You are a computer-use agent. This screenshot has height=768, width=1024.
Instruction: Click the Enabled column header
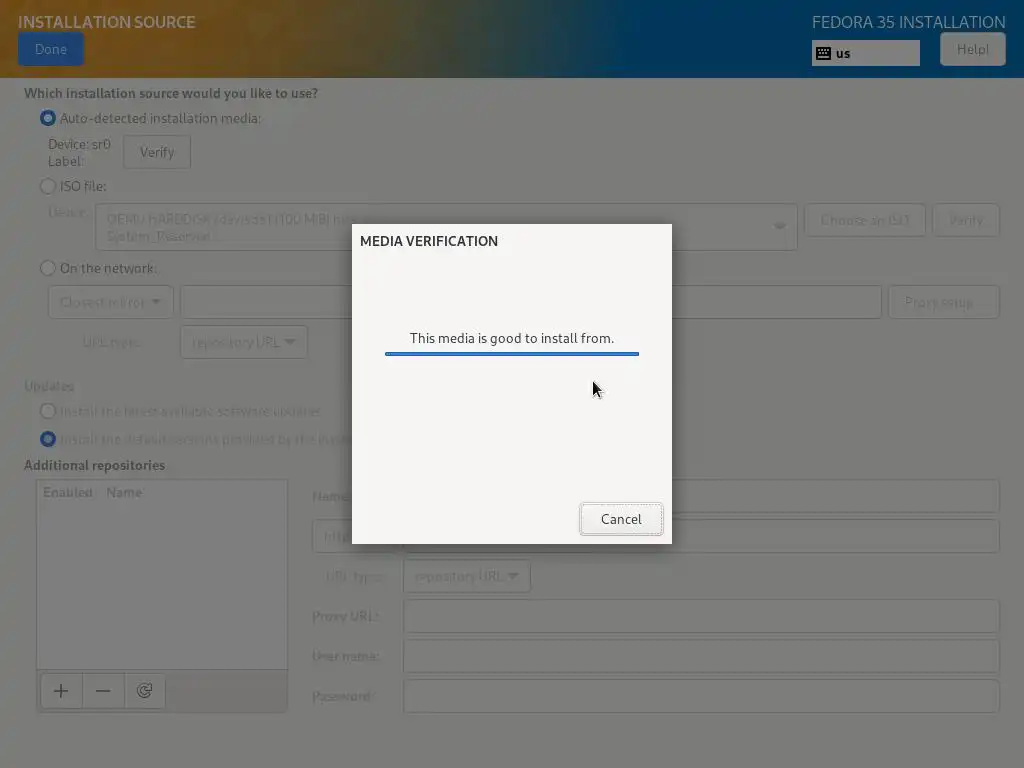(68, 492)
